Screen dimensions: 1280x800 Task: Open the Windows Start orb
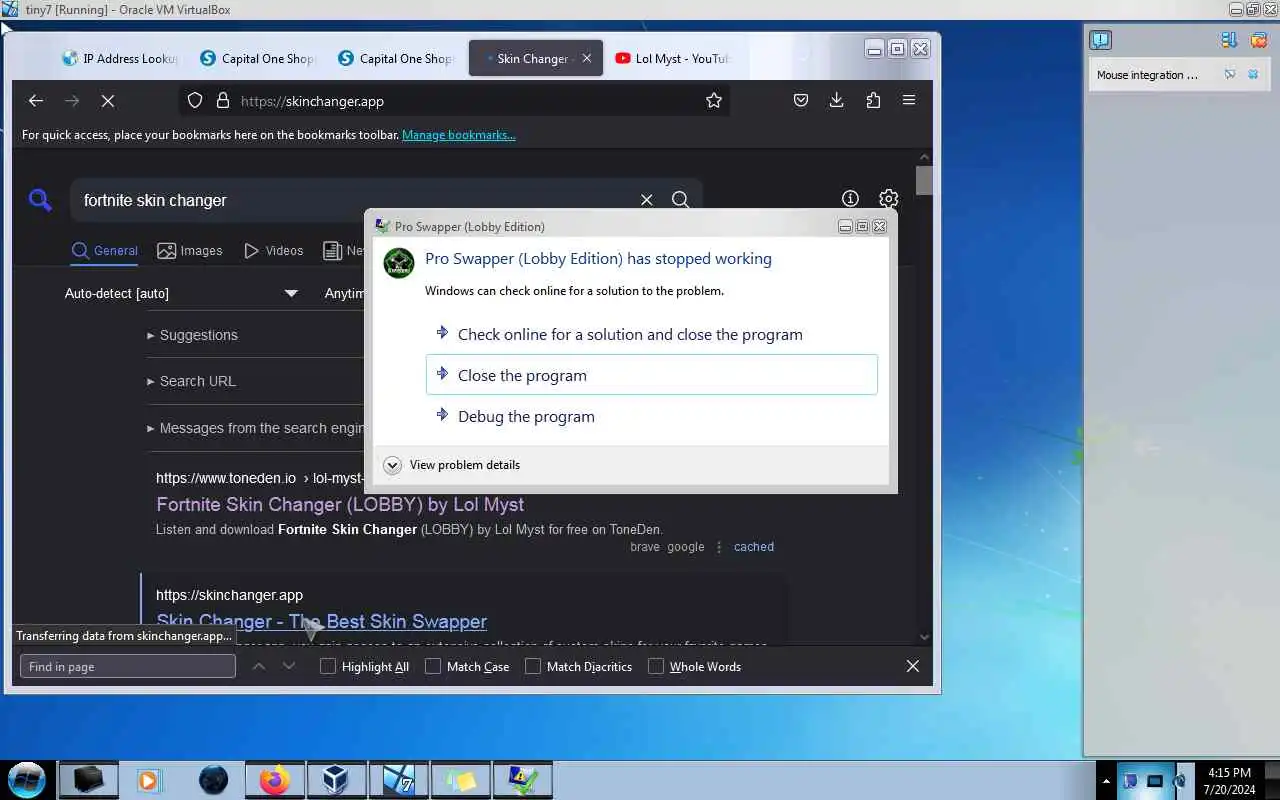(x=27, y=779)
